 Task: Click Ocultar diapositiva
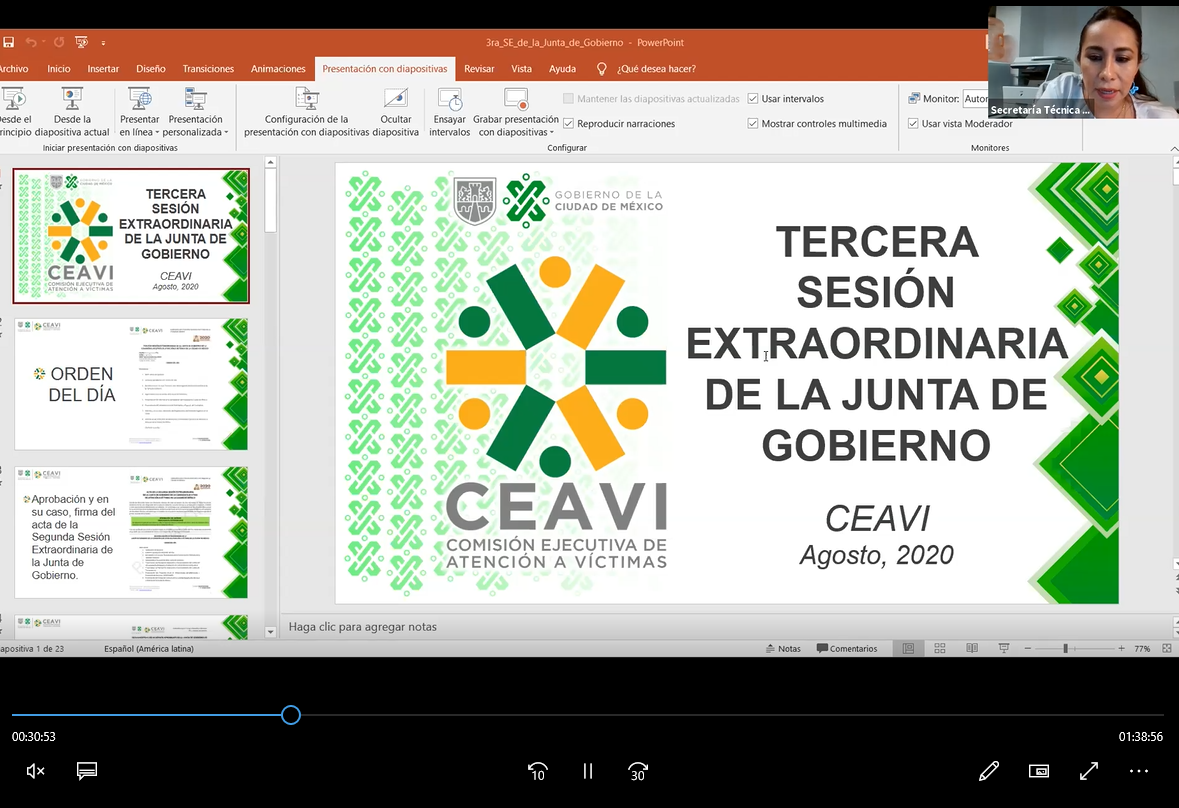[396, 112]
